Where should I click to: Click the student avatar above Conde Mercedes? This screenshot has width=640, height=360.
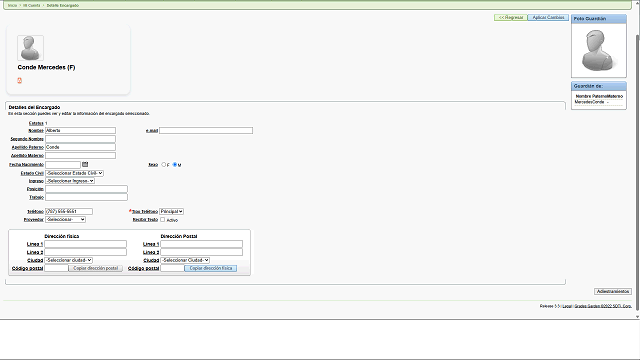[30, 48]
